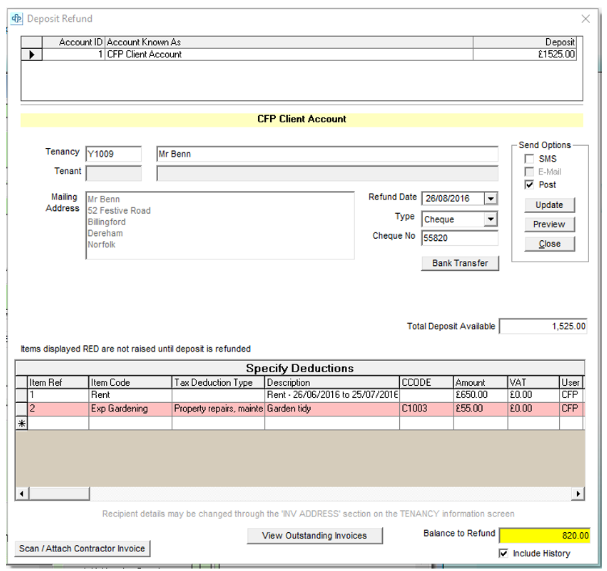Viewport: 607px width, 571px height.
Task: Click the Rent item code cell
Action: click(x=130, y=395)
